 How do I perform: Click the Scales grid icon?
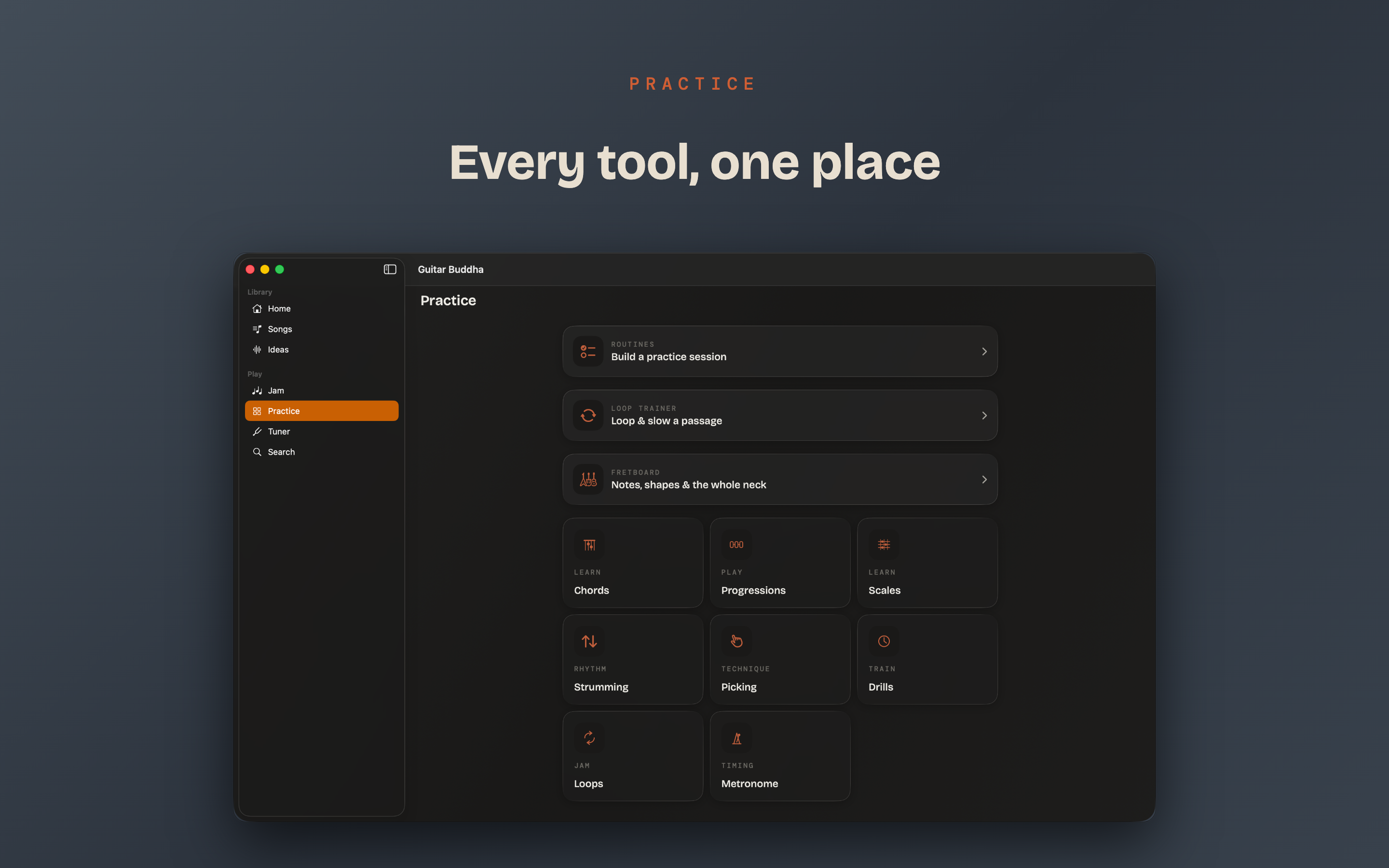click(x=884, y=545)
